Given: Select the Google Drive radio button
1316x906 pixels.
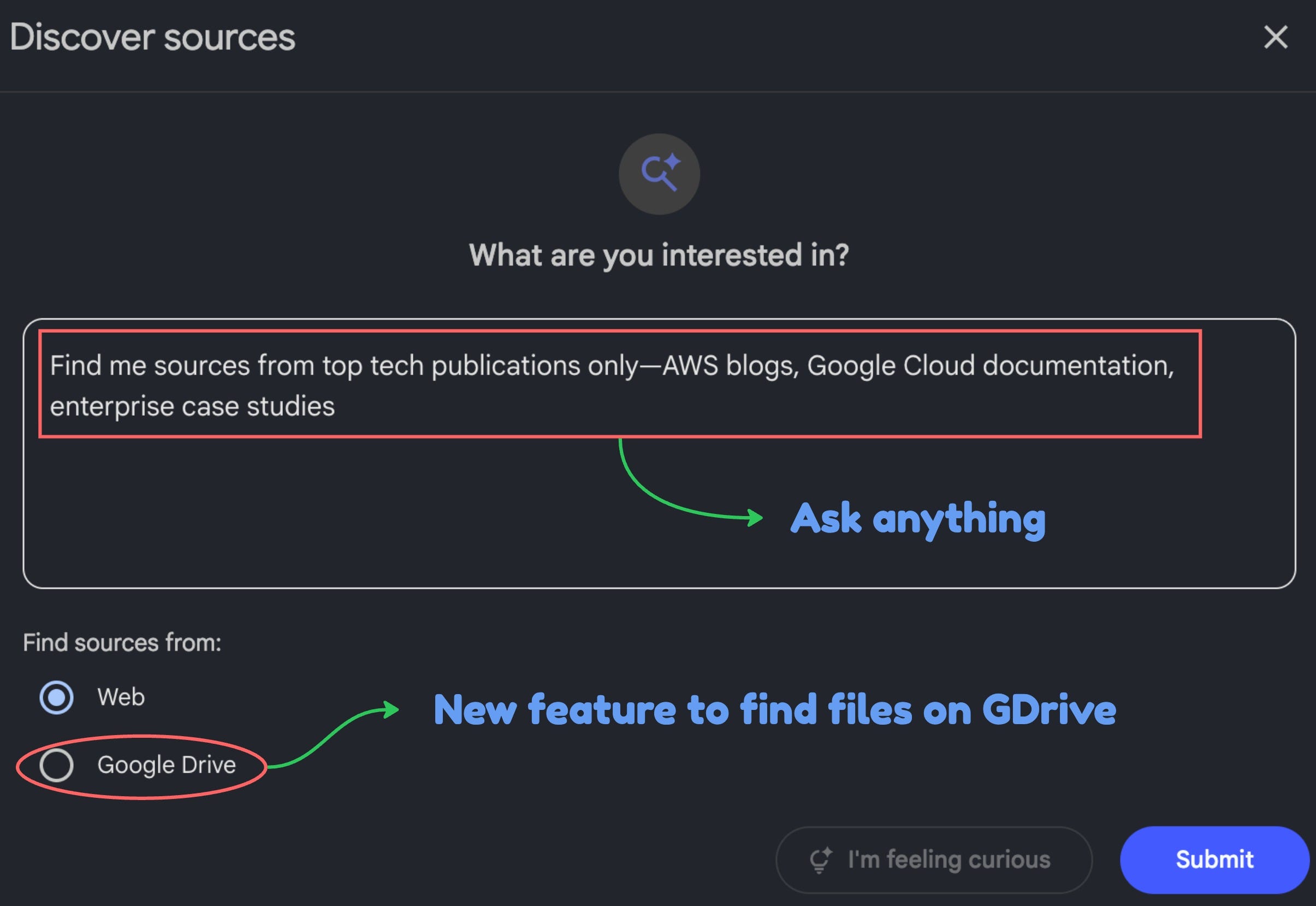Looking at the screenshot, I should 56,765.
